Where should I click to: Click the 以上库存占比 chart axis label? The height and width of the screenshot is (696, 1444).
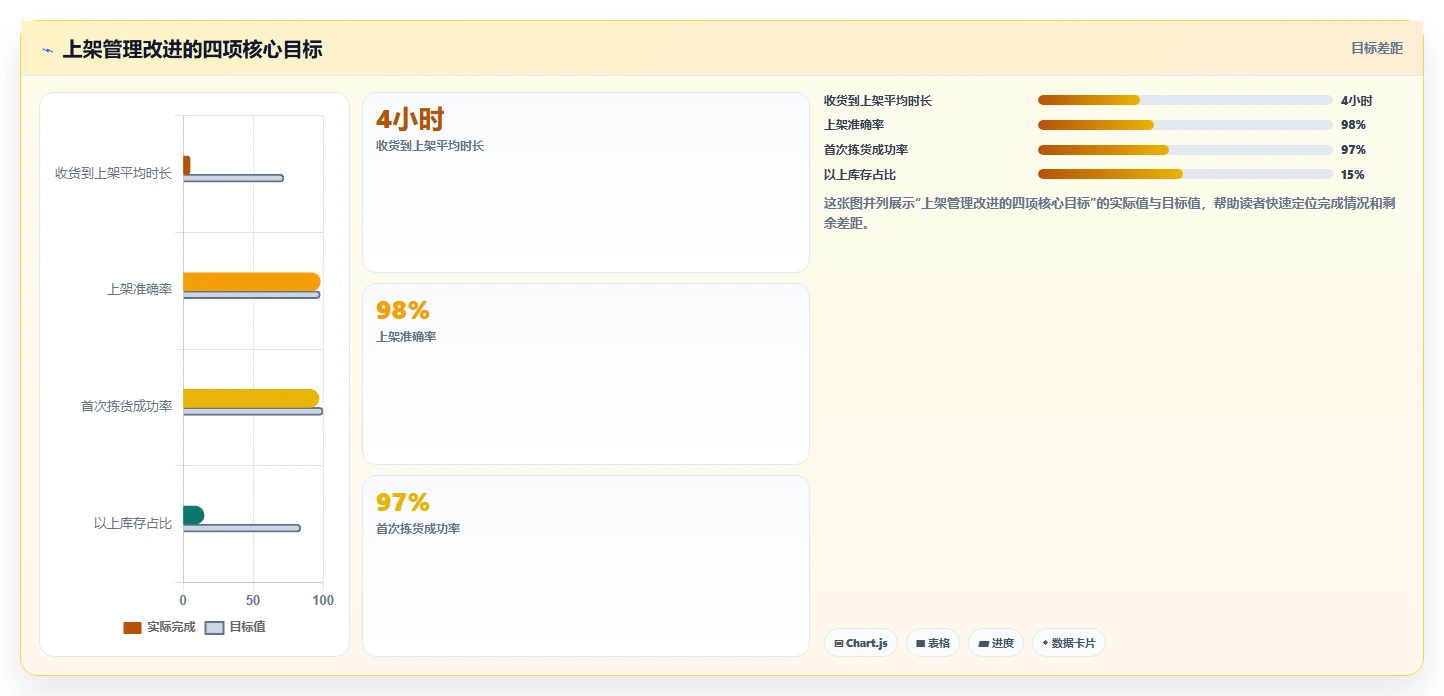[x=133, y=523]
